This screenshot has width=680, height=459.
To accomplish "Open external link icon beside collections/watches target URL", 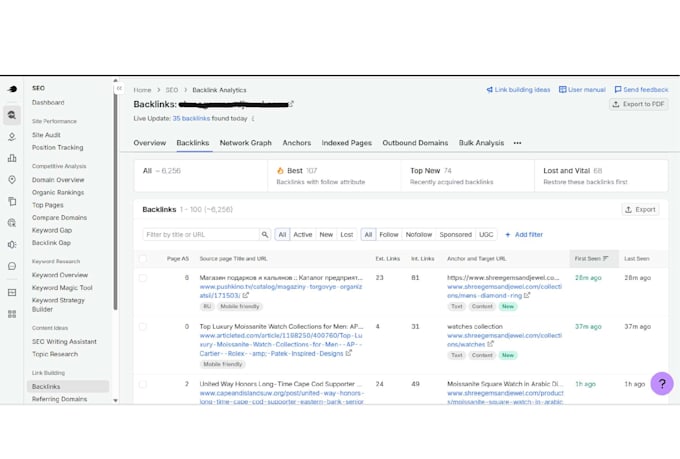I will tap(490, 344).
